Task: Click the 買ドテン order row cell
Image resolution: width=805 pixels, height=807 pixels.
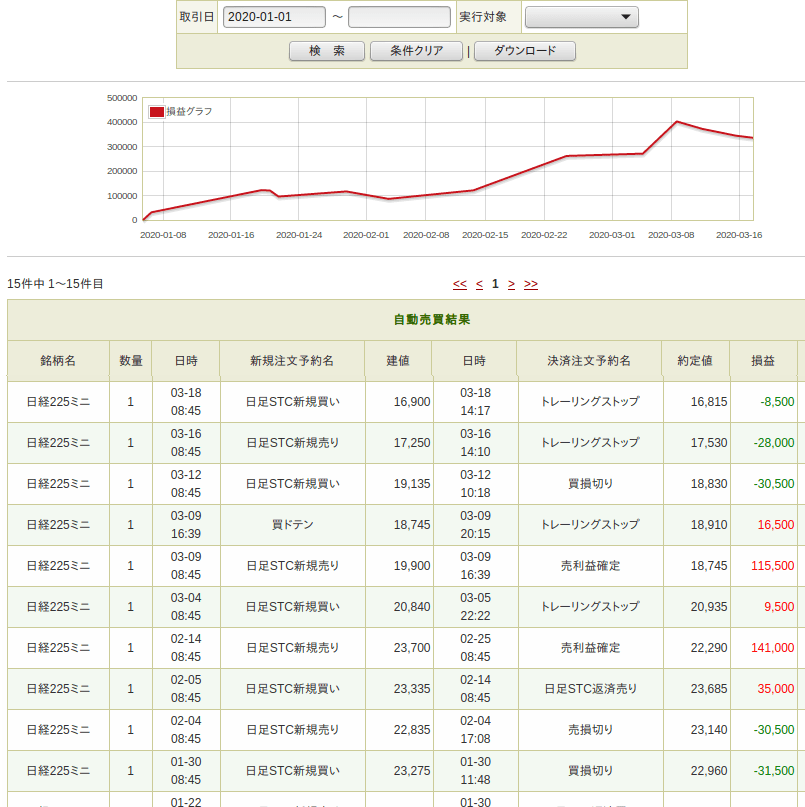Action: (292, 525)
